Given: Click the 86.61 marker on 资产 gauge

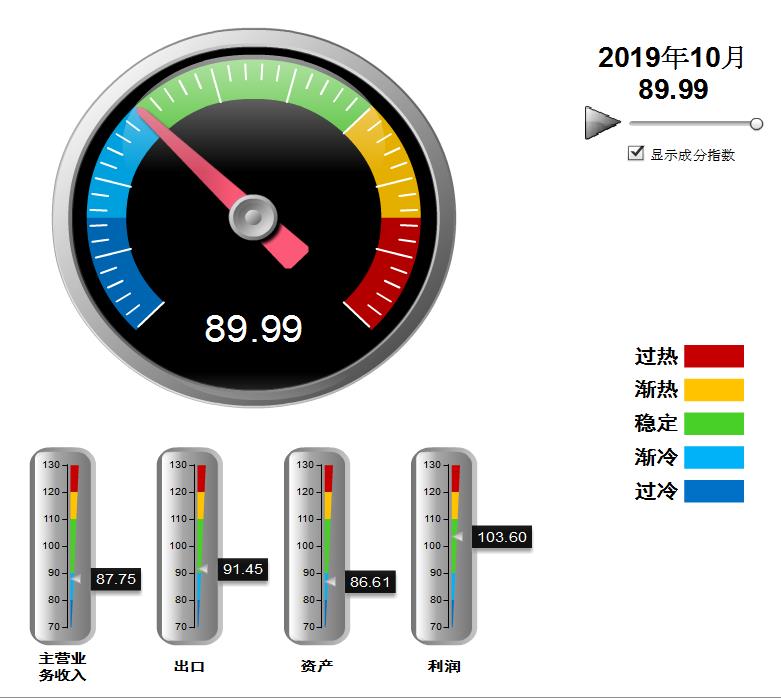Looking at the screenshot, I should pyautogui.click(x=370, y=581).
